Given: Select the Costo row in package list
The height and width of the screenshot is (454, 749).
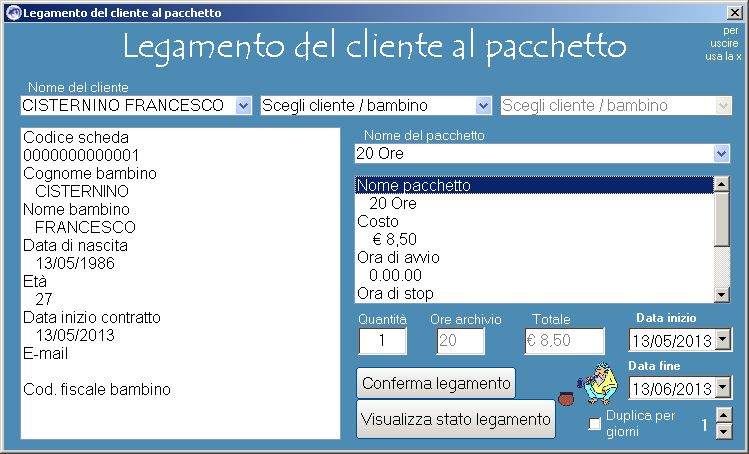Looking at the screenshot, I should [x=534, y=221].
